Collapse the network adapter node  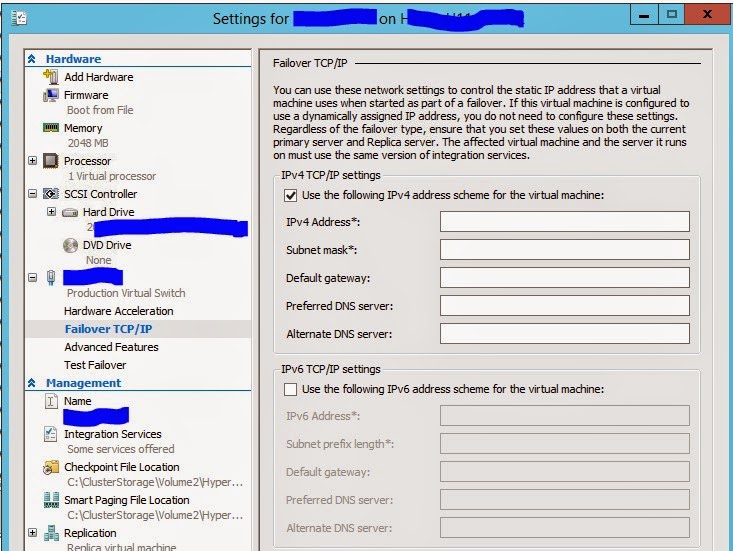tap(32, 278)
